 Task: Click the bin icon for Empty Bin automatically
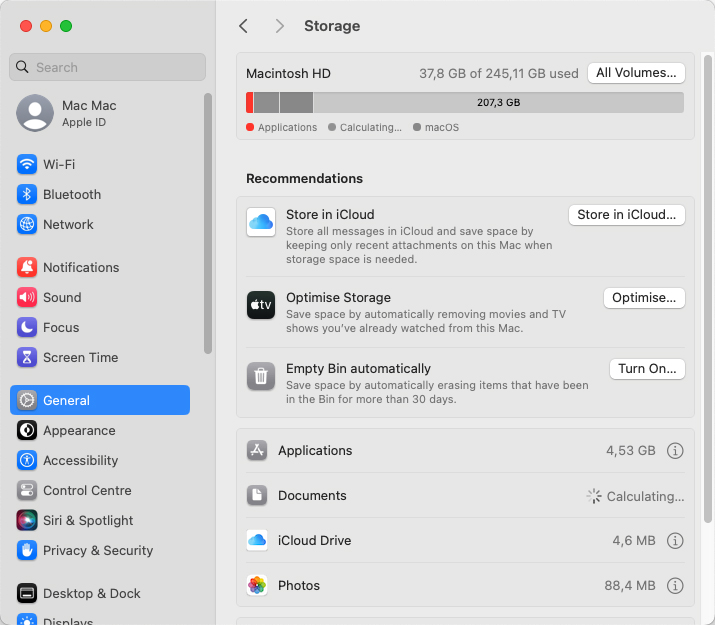261,376
